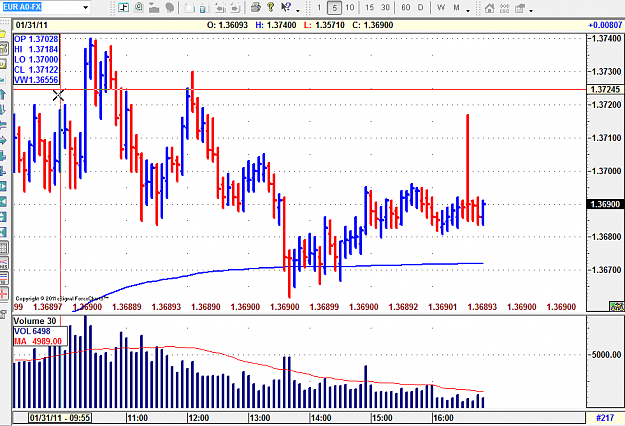Click the yellow folder icon in the left sidebar
Viewport: 625px width, 426px height.
click(x=3, y=34)
